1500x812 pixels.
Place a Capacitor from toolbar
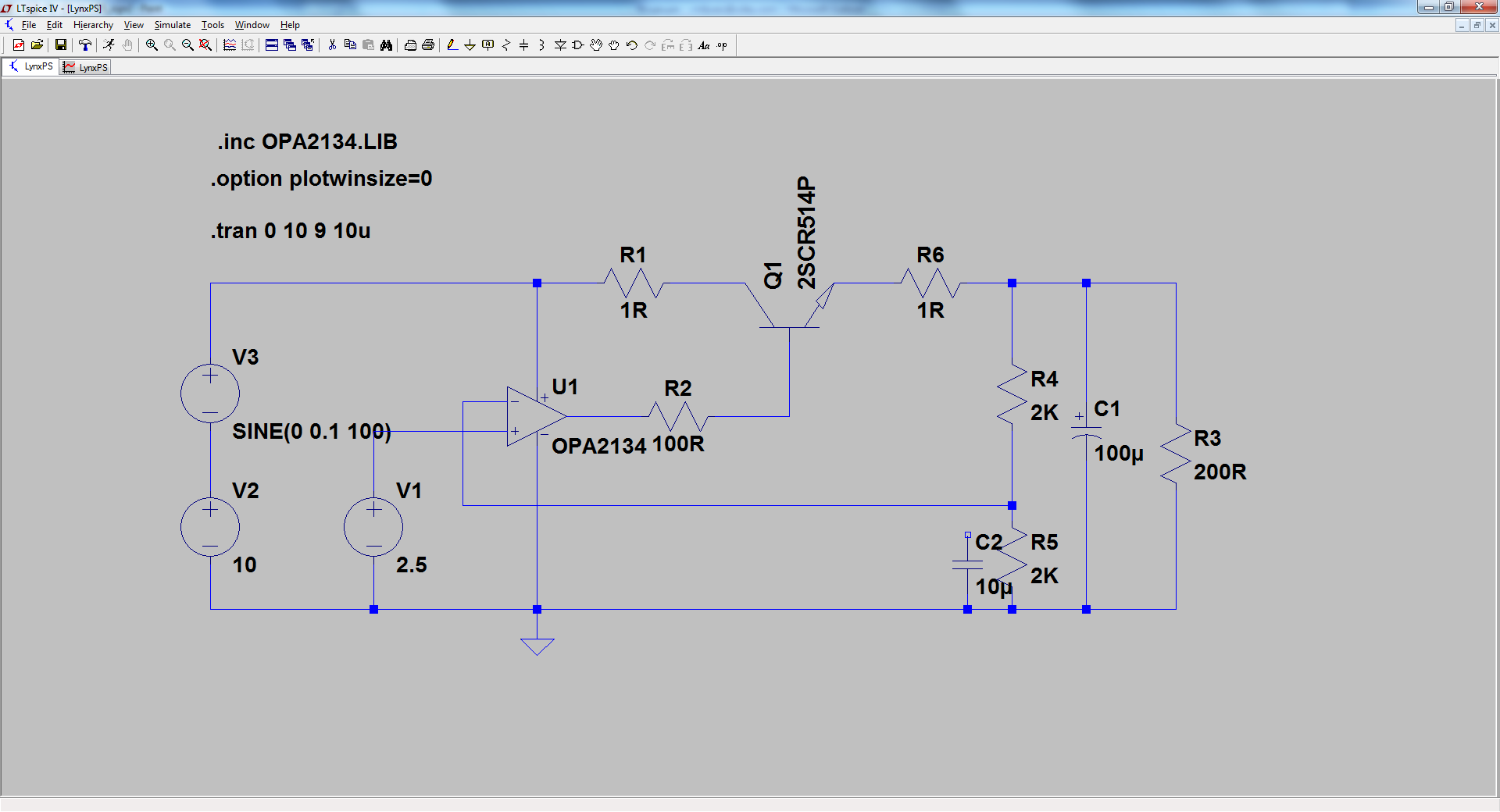pos(524,45)
